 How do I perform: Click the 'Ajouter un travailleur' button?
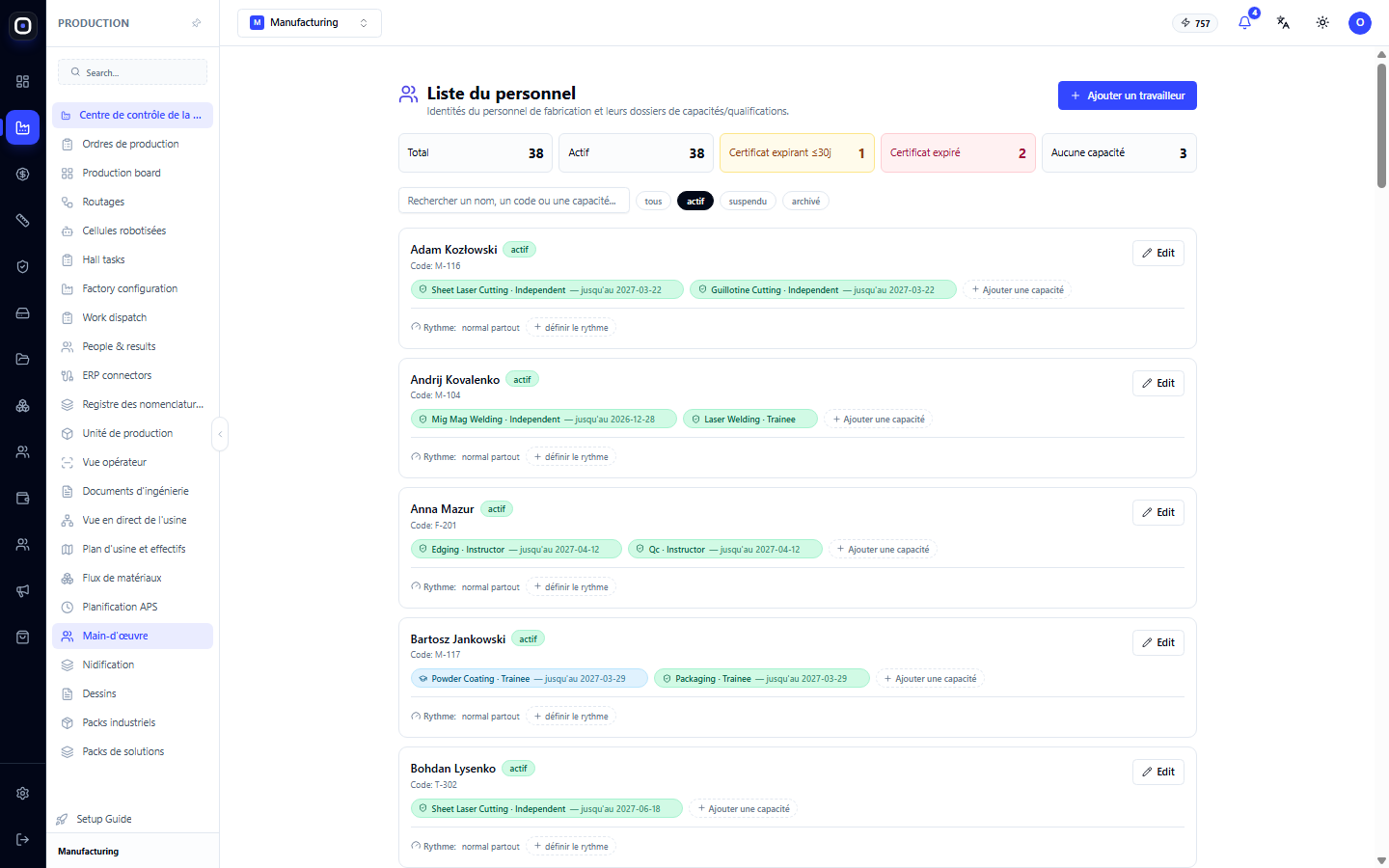click(1128, 95)
